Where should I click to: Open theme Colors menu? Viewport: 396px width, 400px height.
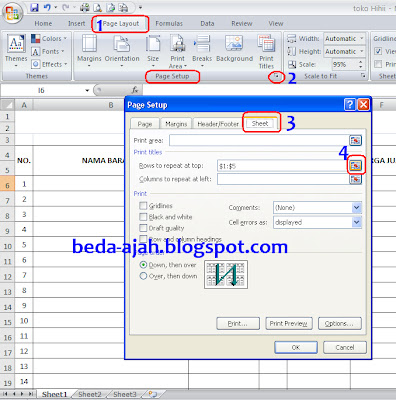point(49,39)
